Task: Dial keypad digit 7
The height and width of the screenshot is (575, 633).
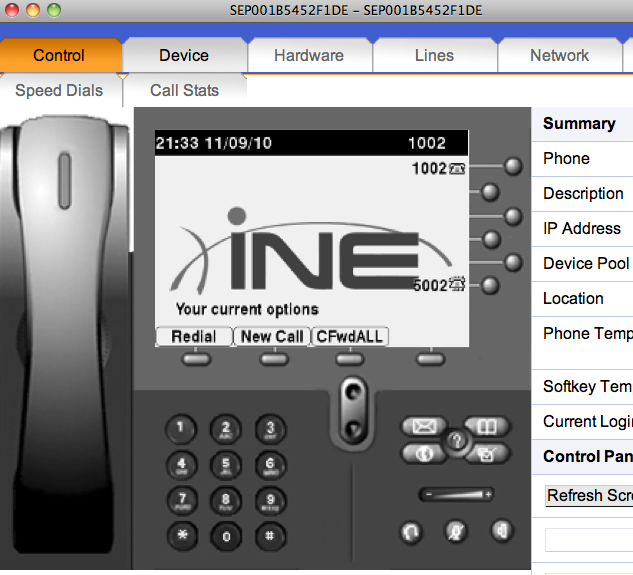Action: (x=182, y=500)
